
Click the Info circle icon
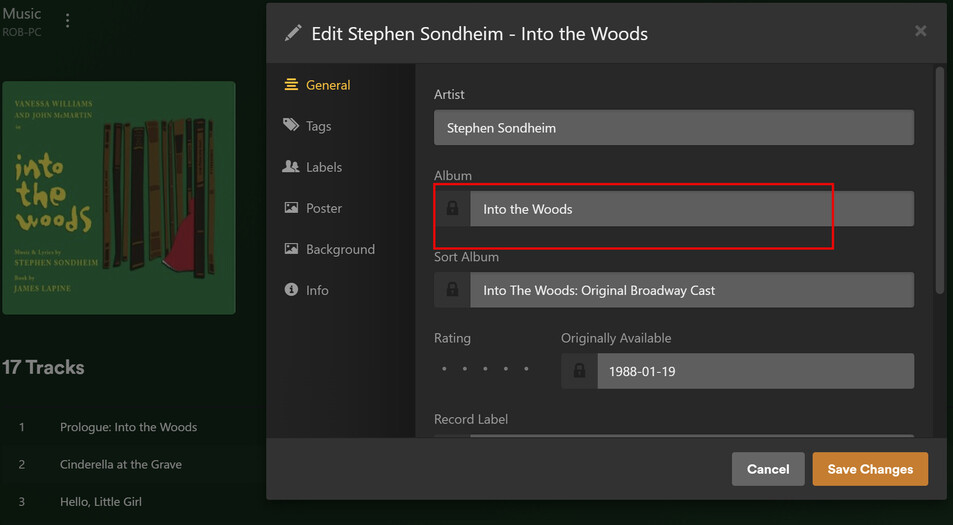pos(291,290)
